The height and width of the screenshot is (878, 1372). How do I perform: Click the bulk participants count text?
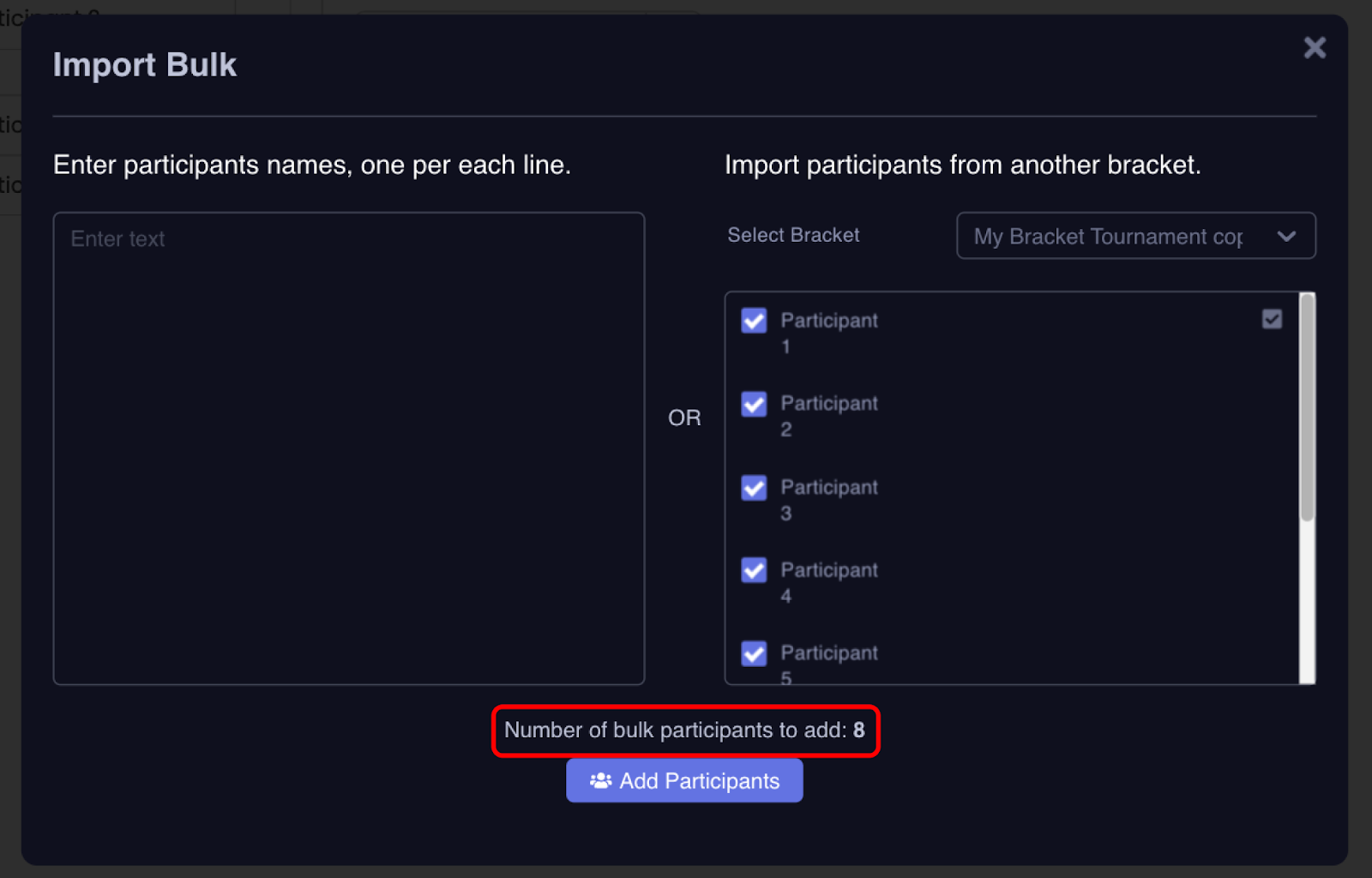[684, 731]
